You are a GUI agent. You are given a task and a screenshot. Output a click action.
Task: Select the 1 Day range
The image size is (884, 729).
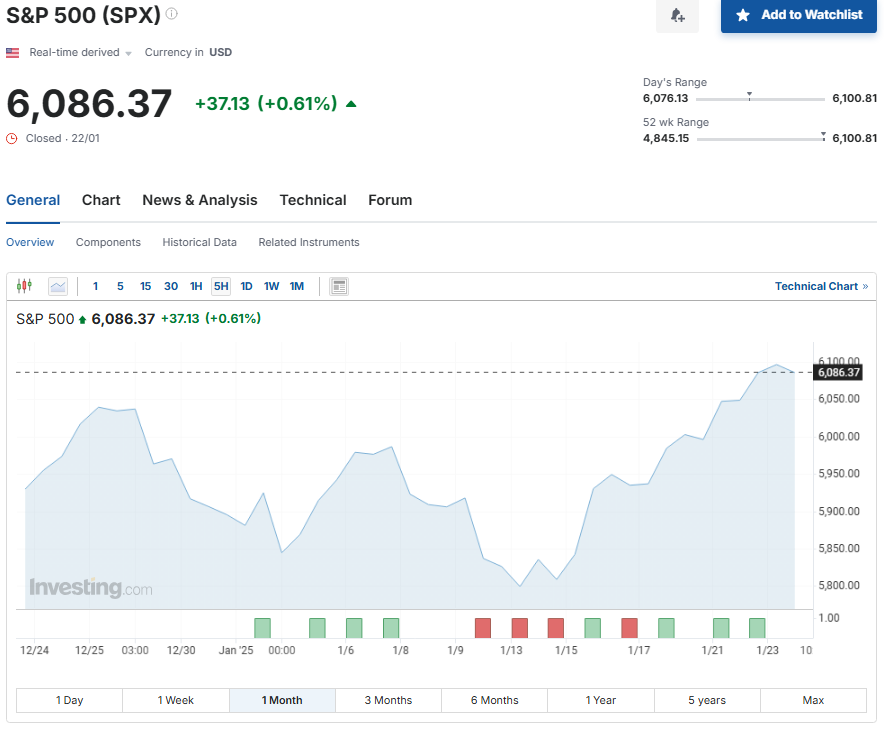[69, 700]
